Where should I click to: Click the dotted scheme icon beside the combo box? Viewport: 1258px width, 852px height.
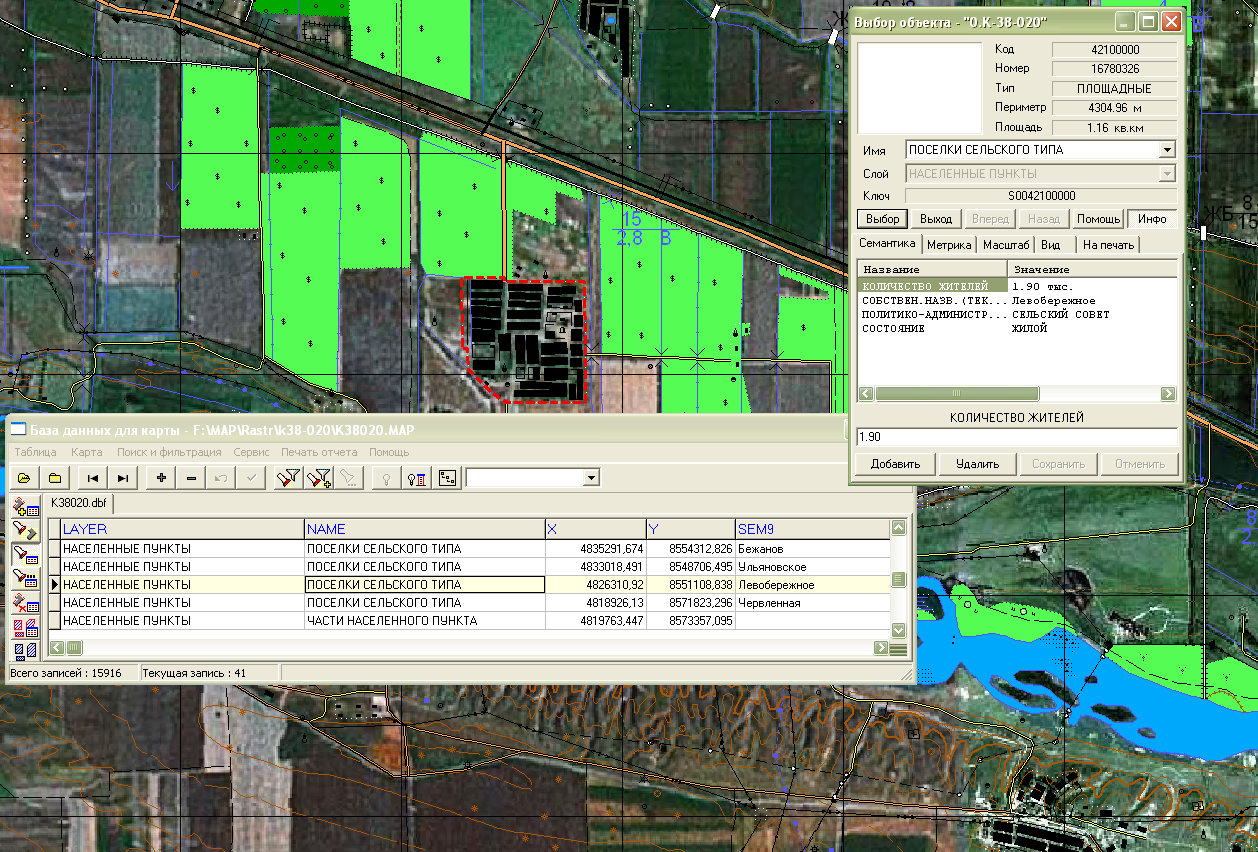coord(447,478)
